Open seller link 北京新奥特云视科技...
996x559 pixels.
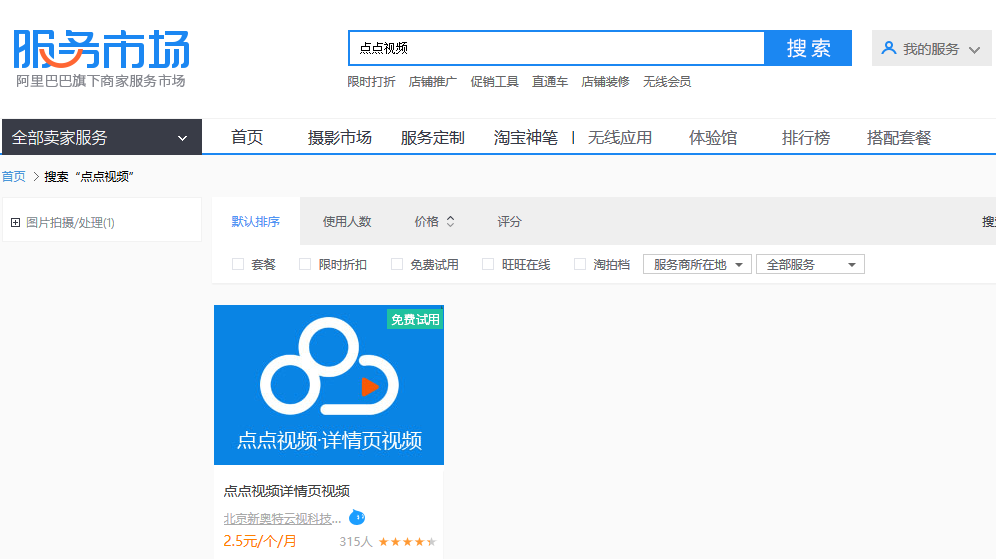[x=282, y=518]
